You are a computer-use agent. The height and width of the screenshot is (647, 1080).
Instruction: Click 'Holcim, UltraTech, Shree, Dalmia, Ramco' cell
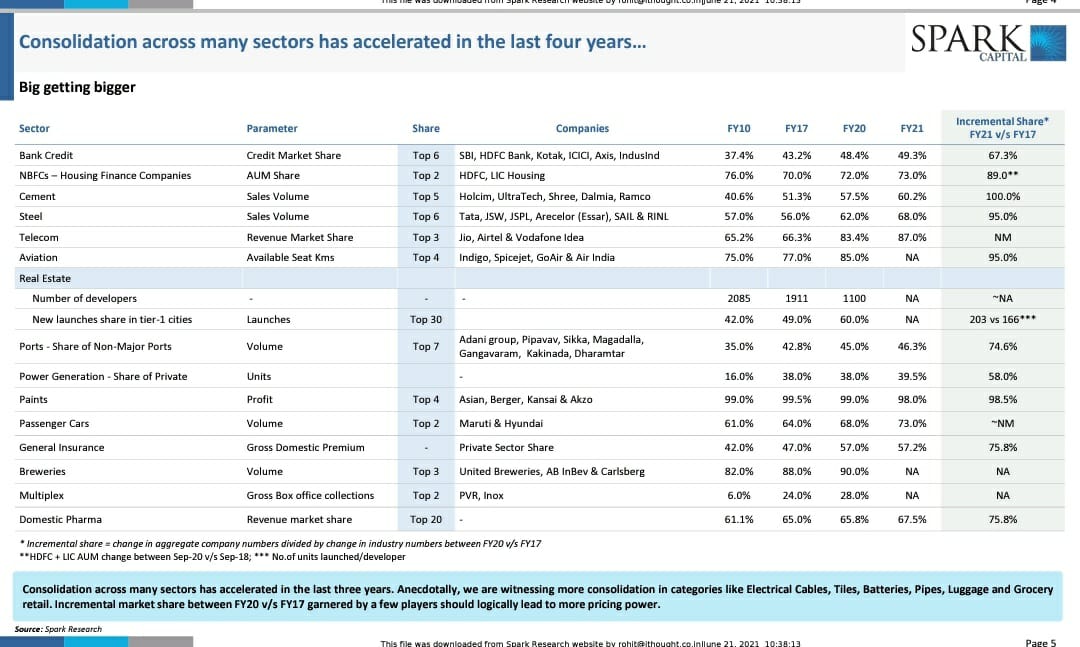coord(554,196)
